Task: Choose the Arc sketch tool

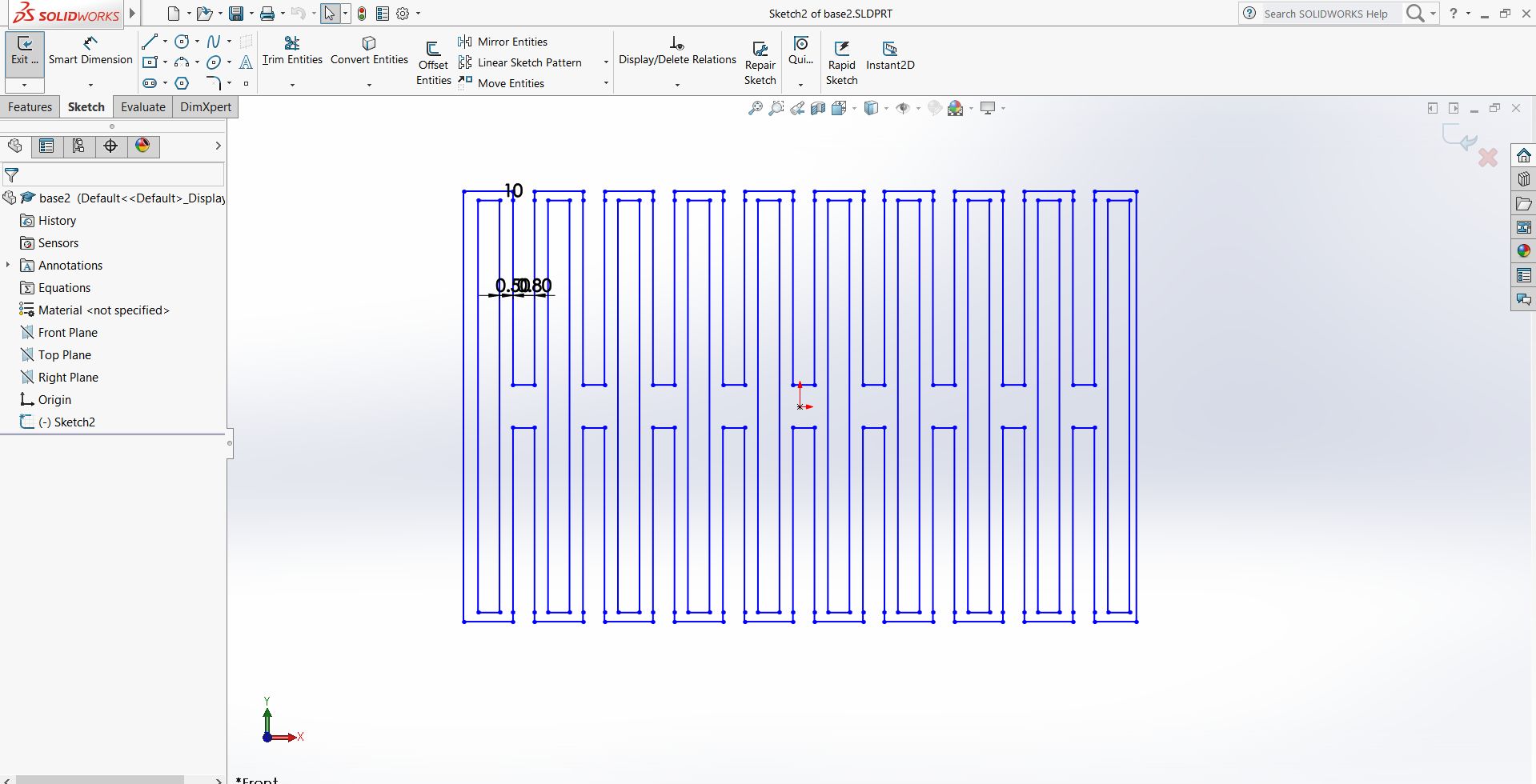Action: coord(182,62)
